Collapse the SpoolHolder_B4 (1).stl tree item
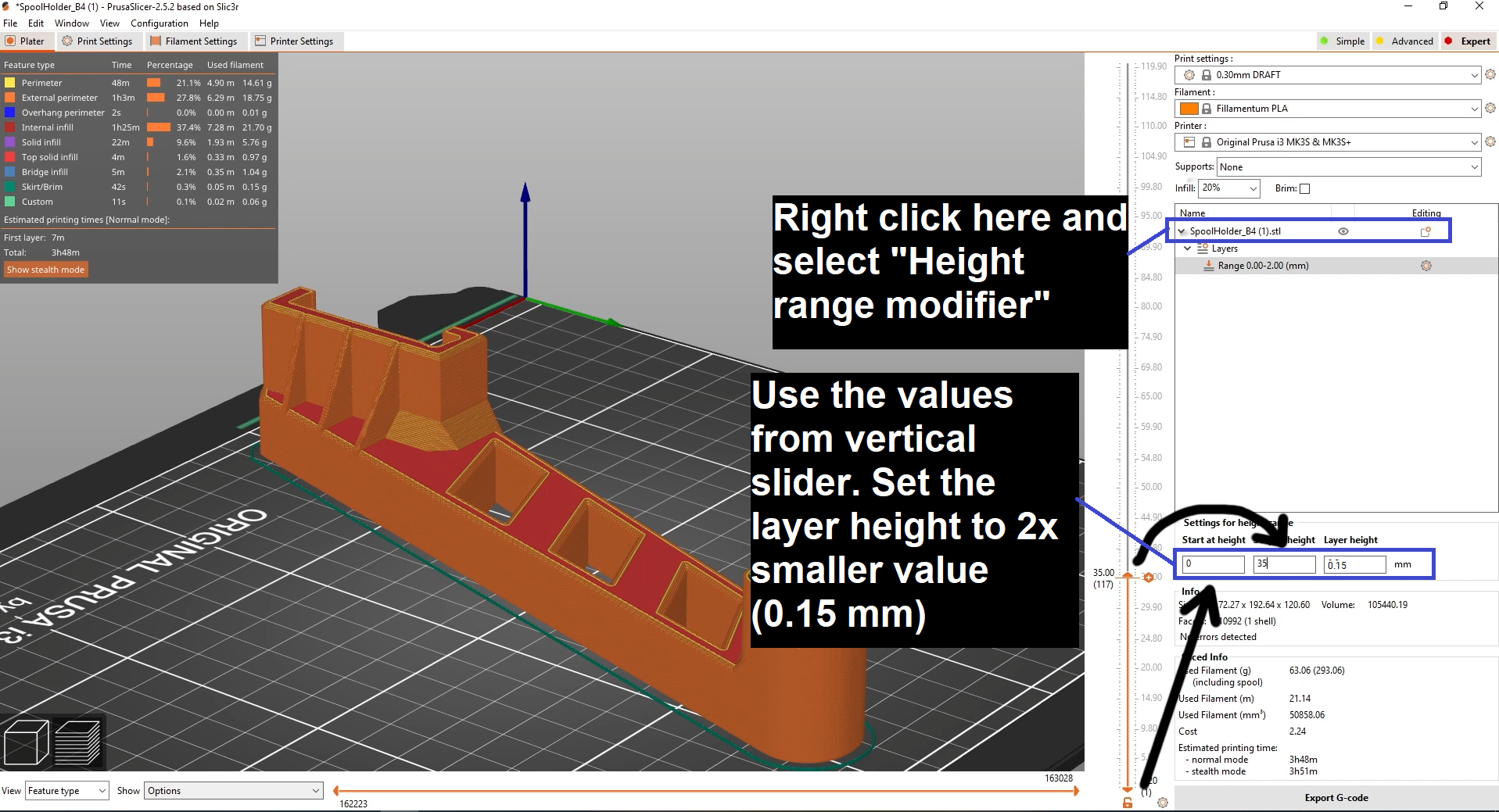The height and width of the screenshot is (812, 1499). click(x=1181, y=231)
